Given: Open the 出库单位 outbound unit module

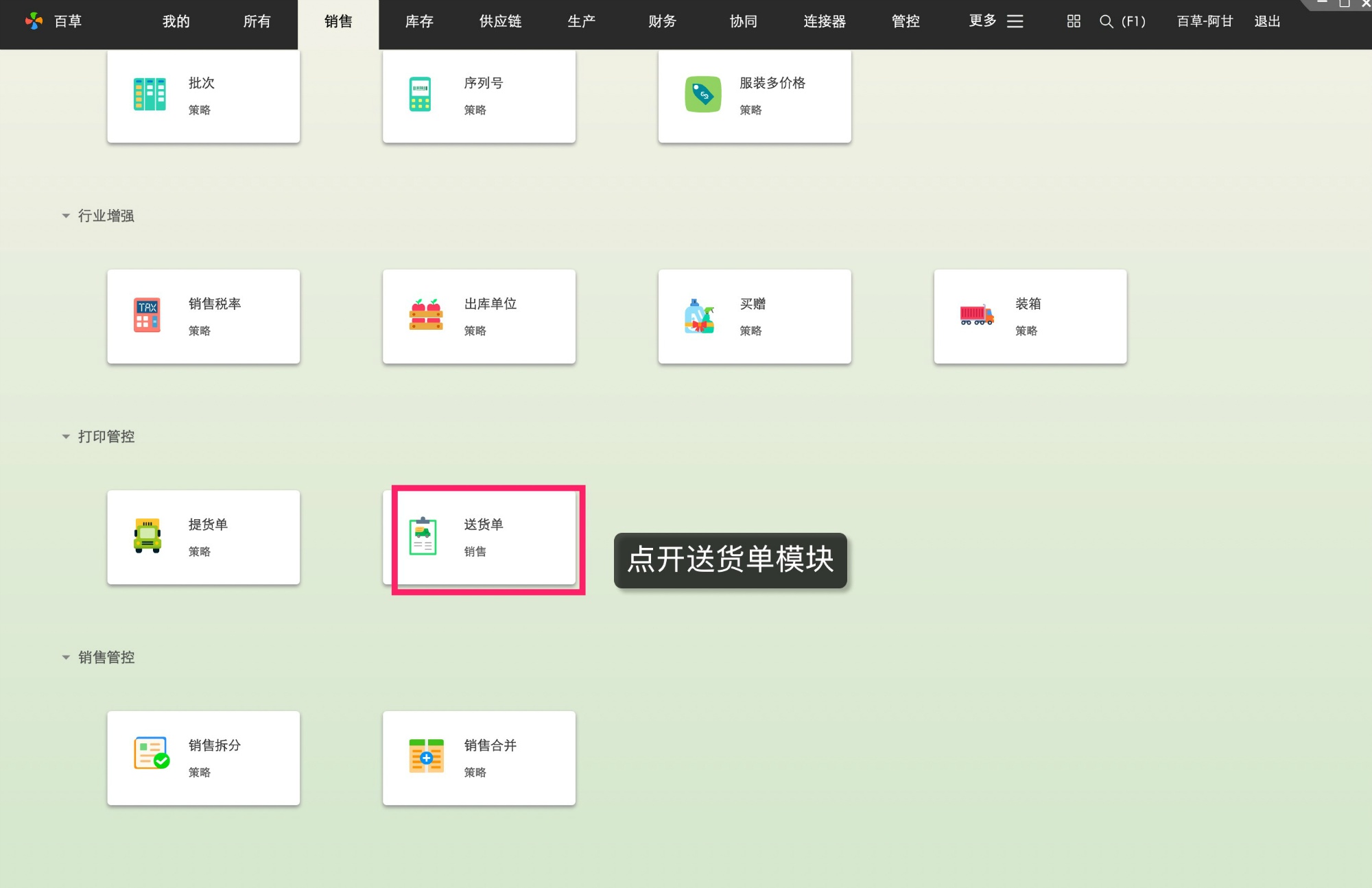Looking at the screenshot, I should click(x=479, y=315).
